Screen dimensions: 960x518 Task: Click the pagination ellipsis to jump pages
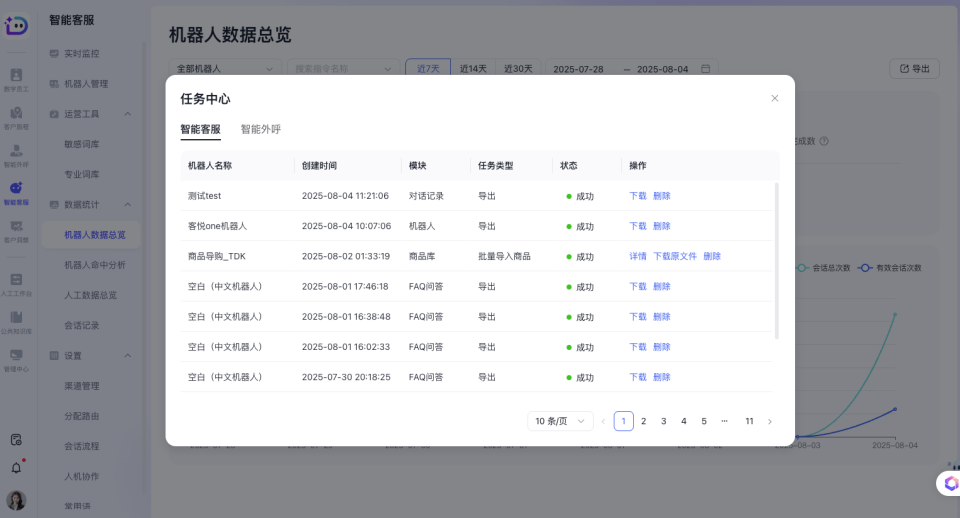point(724,421)
